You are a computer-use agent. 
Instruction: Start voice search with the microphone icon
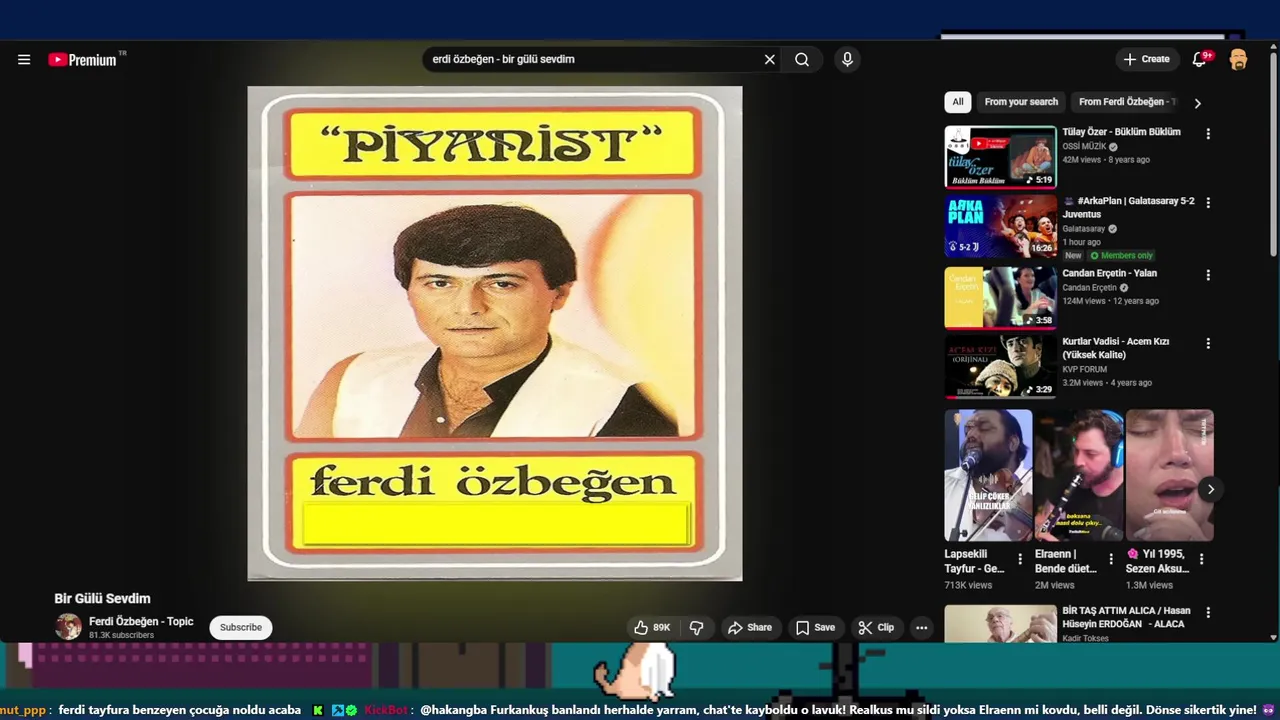(x=847, y=60)
